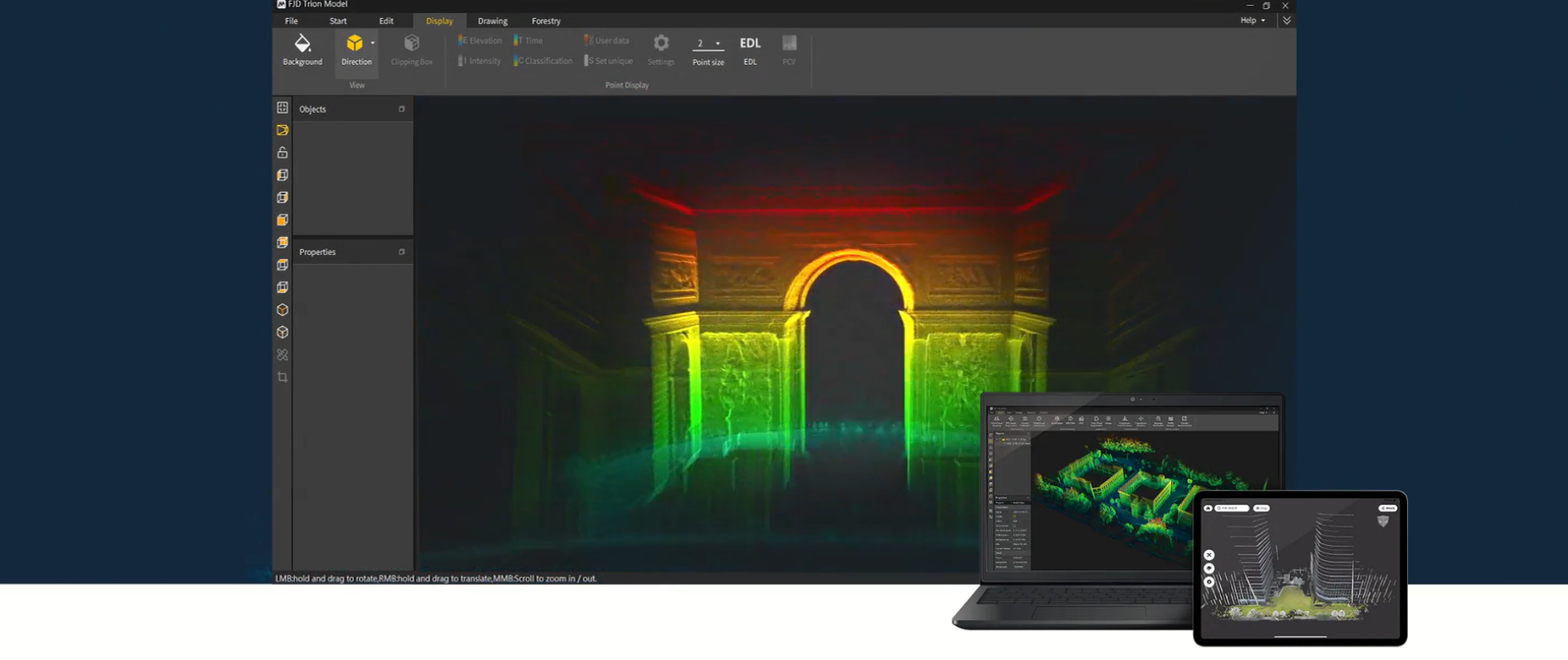Click the Objects panel title
Screen dimensions: 1568x660
coord(313,109)
